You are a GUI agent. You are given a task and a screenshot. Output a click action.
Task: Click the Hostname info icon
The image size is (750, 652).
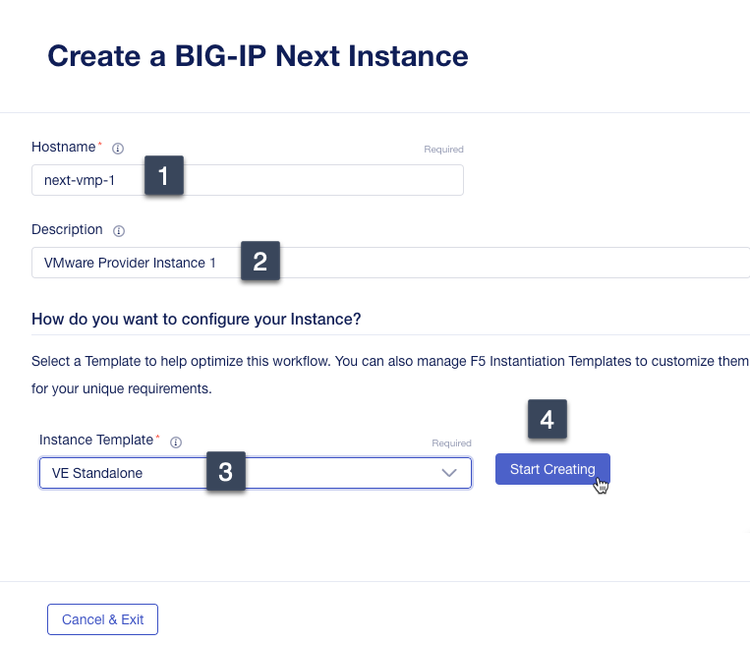(118, 149)
